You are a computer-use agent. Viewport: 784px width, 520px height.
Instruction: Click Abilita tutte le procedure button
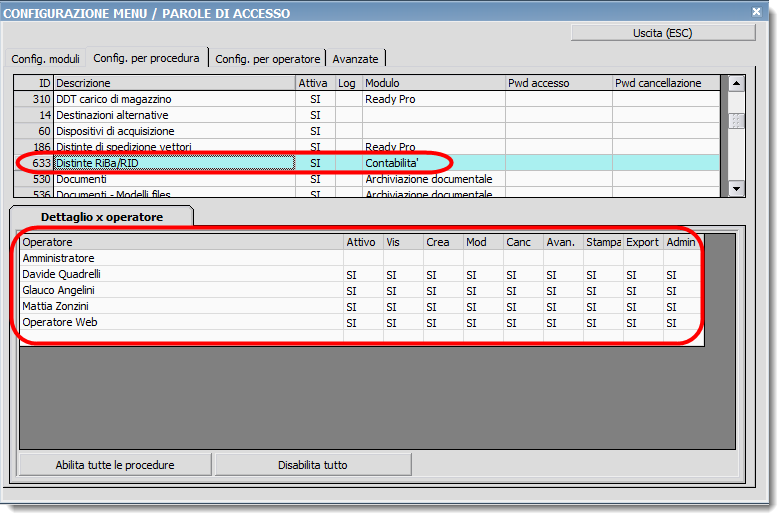[x=115, y=465]
